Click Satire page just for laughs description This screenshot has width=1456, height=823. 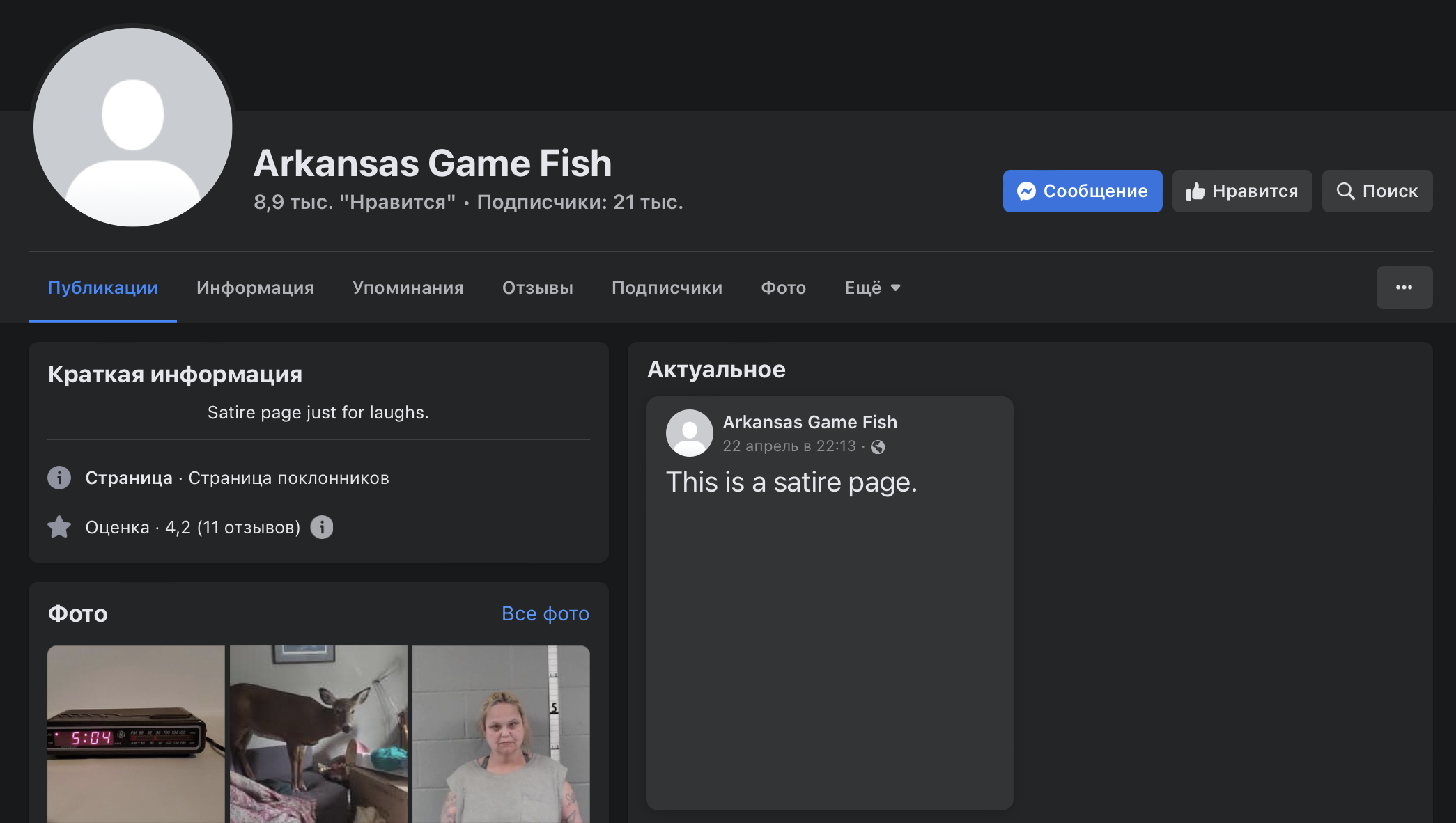pyautogui.click(x=318, y=412)
